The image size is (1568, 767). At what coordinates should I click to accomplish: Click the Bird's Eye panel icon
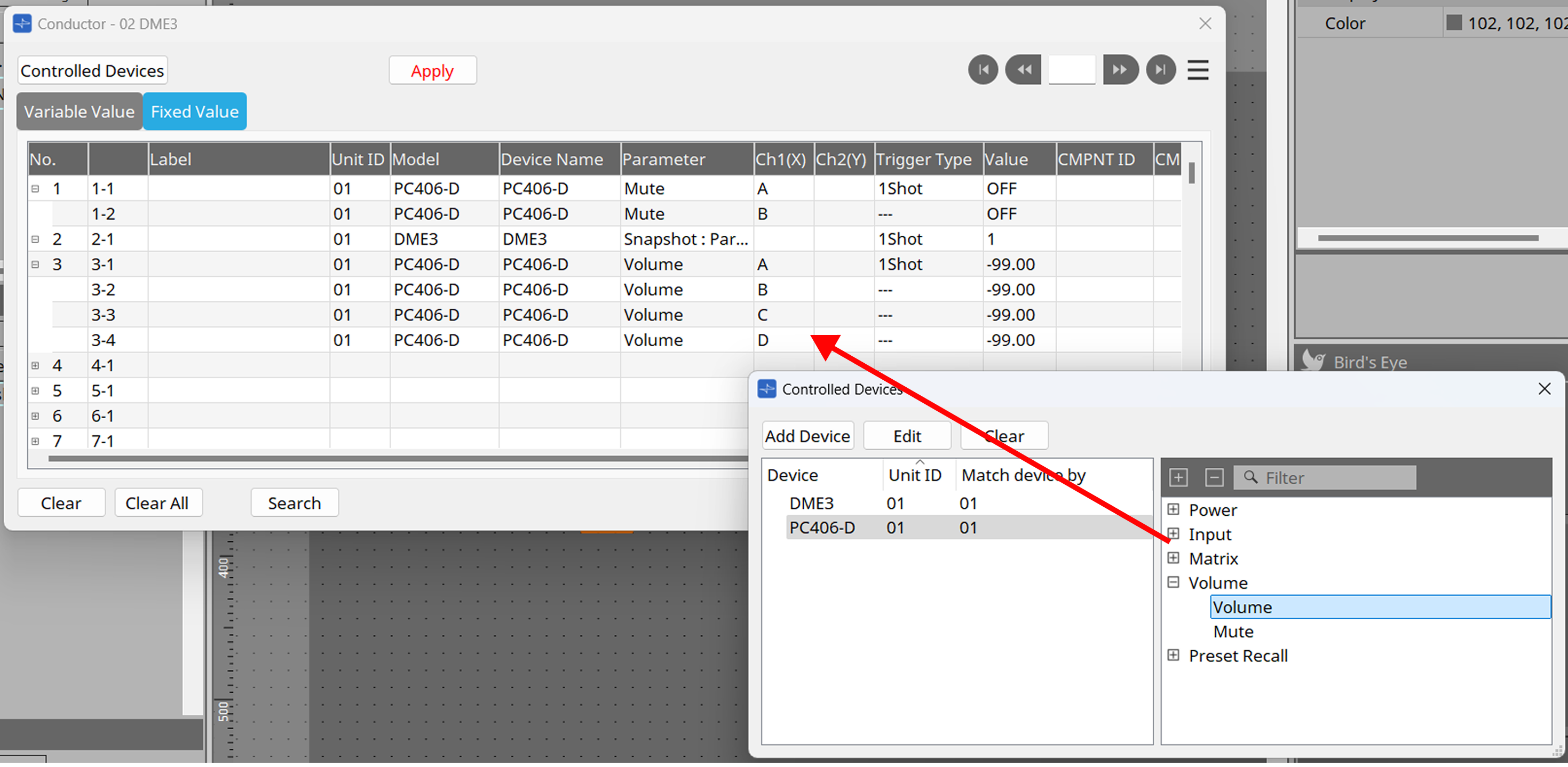click(1313, 360)
